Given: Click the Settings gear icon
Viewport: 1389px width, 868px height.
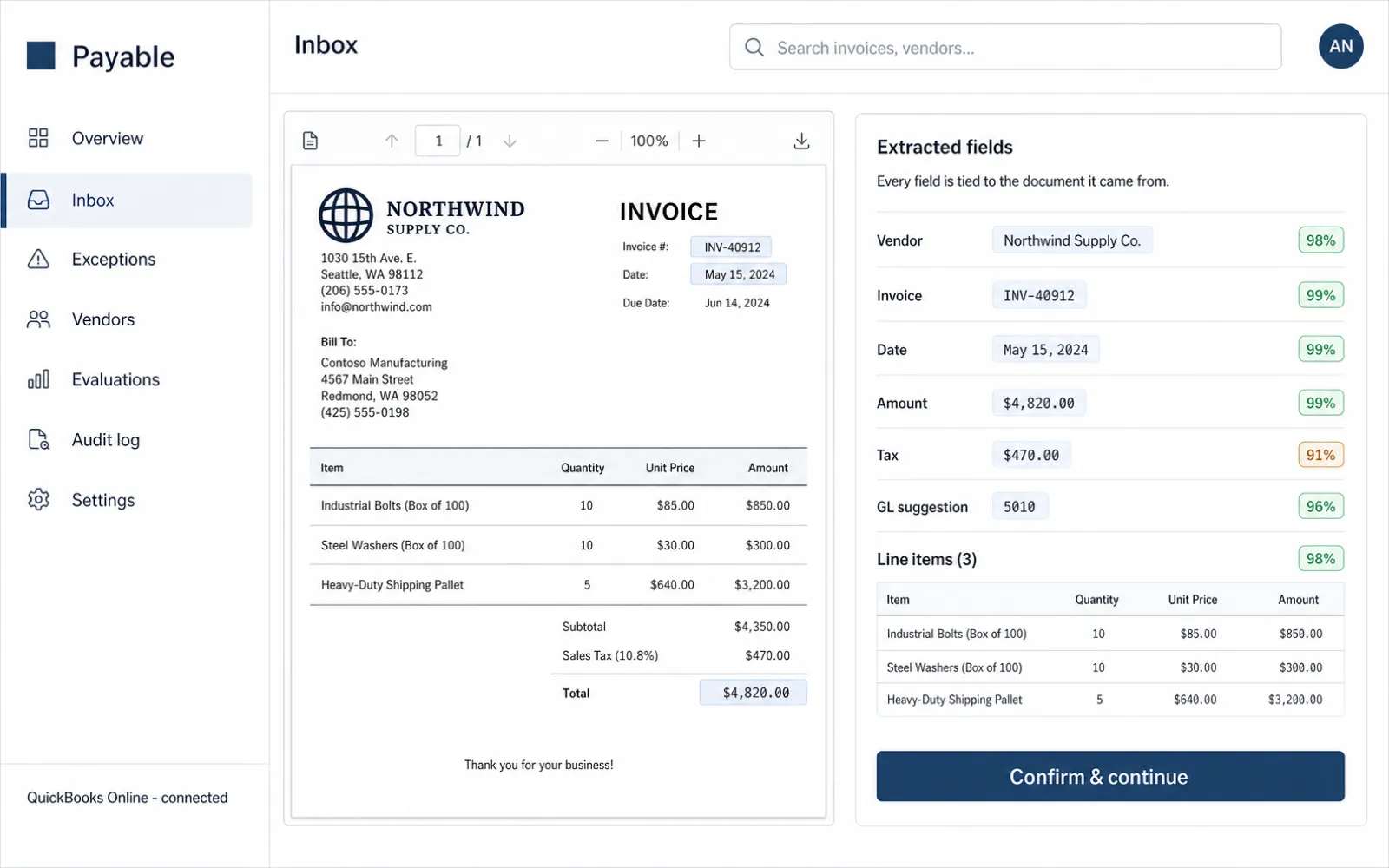Looking at the screenshot, I should click(38, 499).
